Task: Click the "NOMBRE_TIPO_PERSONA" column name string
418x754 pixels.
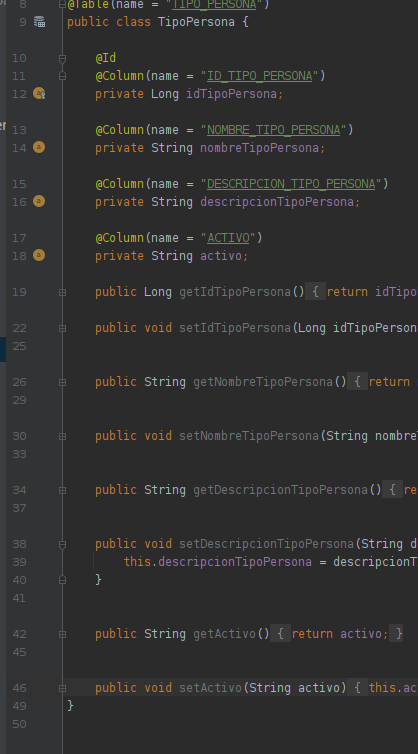Action: tap(273, 130)
